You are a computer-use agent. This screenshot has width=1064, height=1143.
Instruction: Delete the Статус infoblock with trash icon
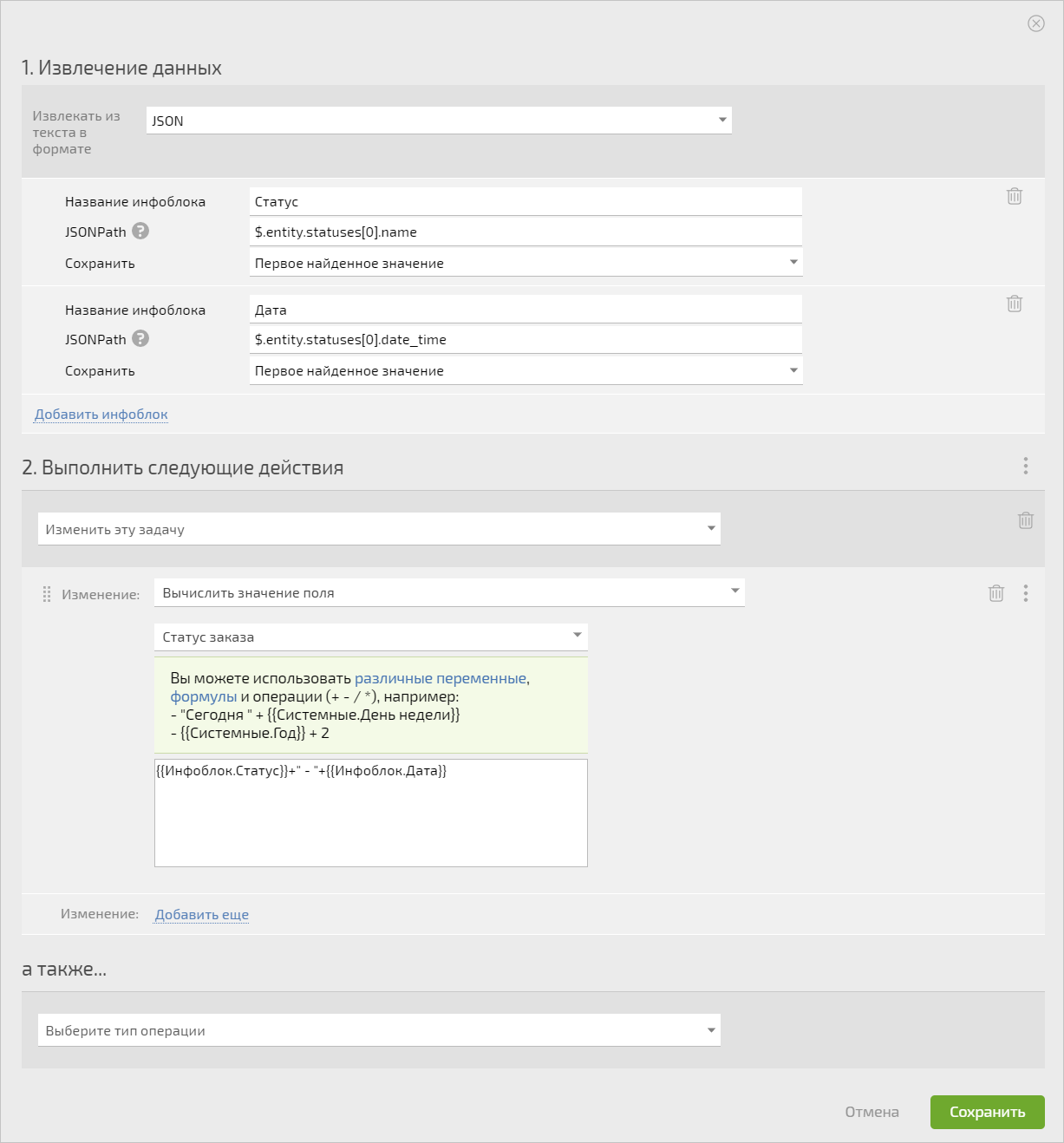pyautogui.click(x=1015, y=196)
